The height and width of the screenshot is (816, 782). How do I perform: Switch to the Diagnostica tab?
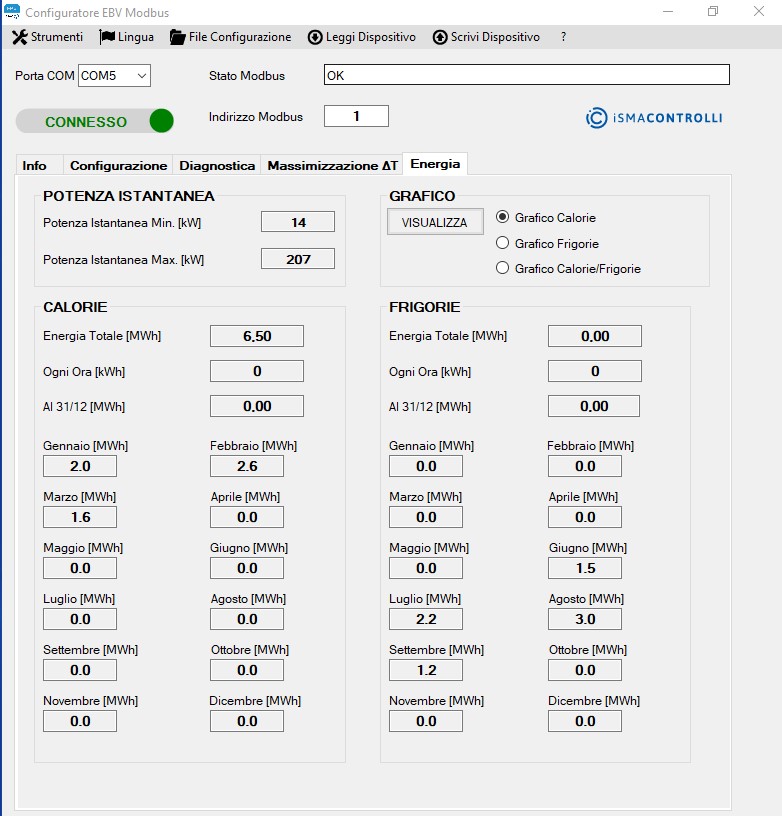click(x=217, y=165)
